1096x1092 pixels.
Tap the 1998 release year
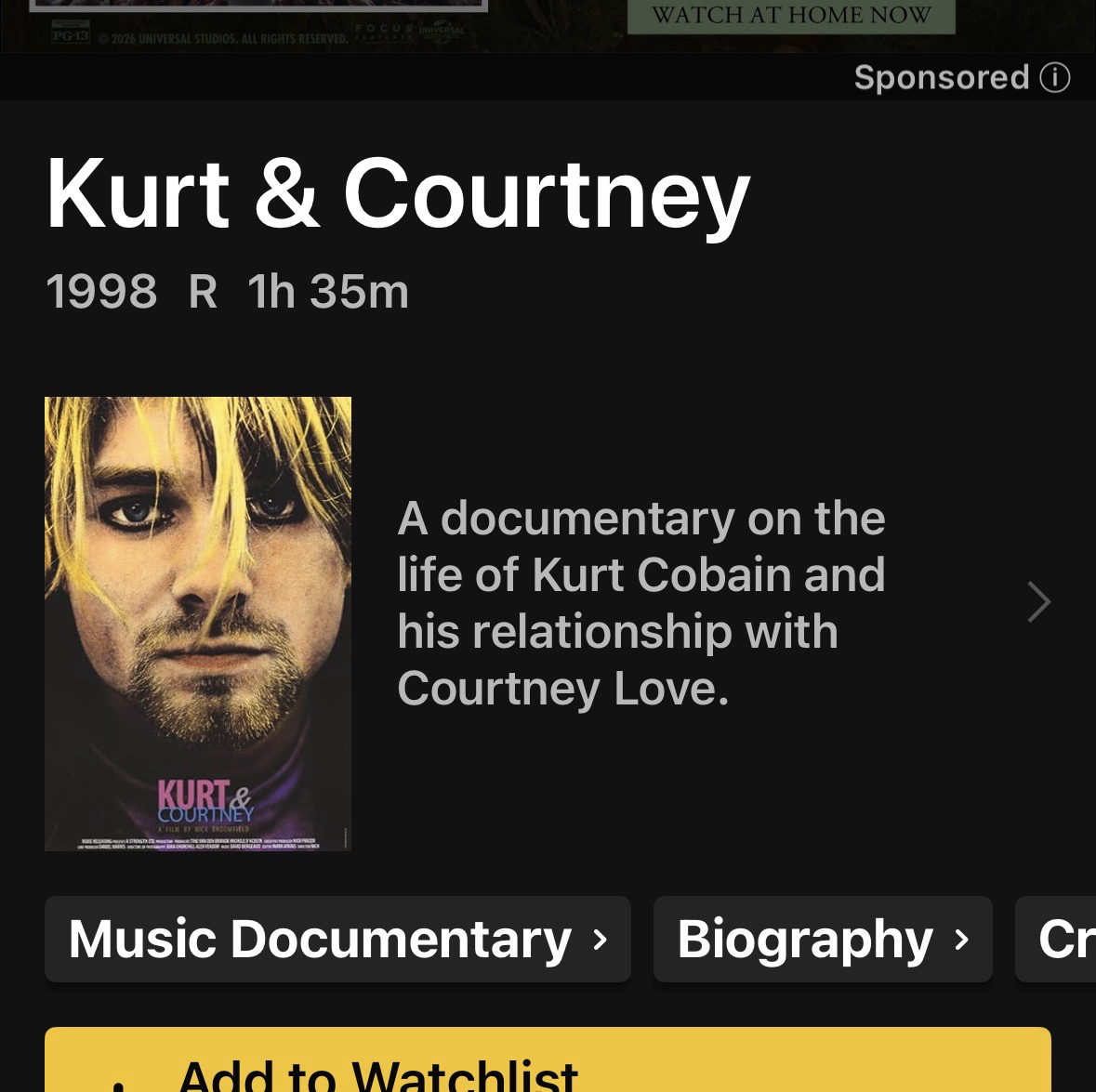[x=101, y=291]
